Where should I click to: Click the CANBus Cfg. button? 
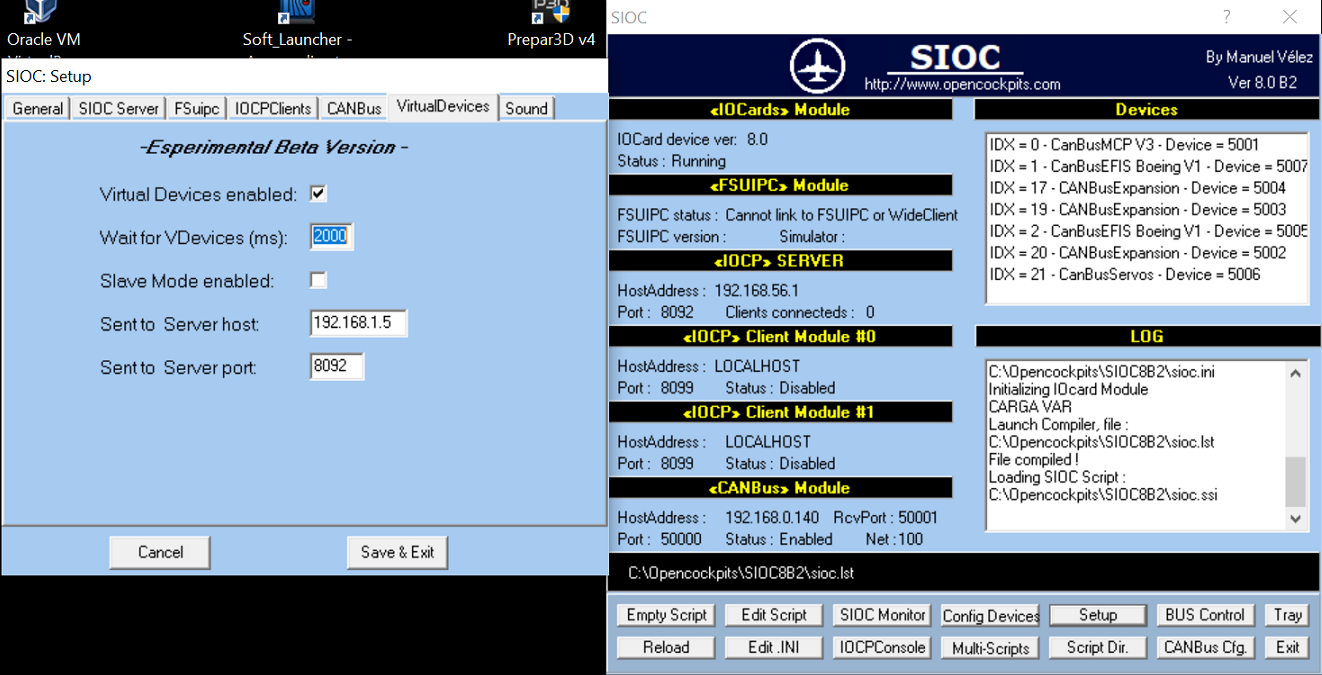click(1205, 647)
